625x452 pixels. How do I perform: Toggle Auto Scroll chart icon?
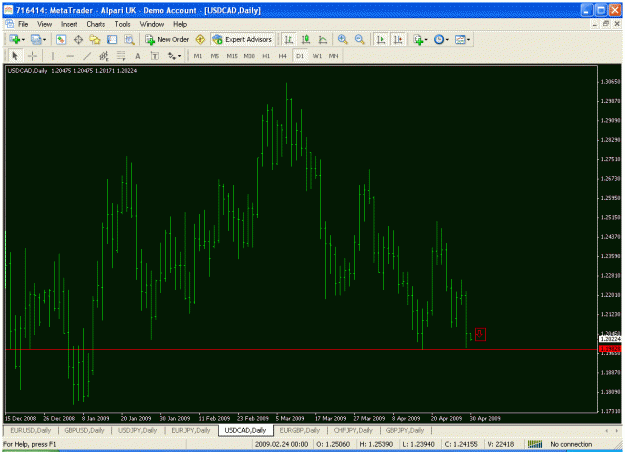coord(381,39)
